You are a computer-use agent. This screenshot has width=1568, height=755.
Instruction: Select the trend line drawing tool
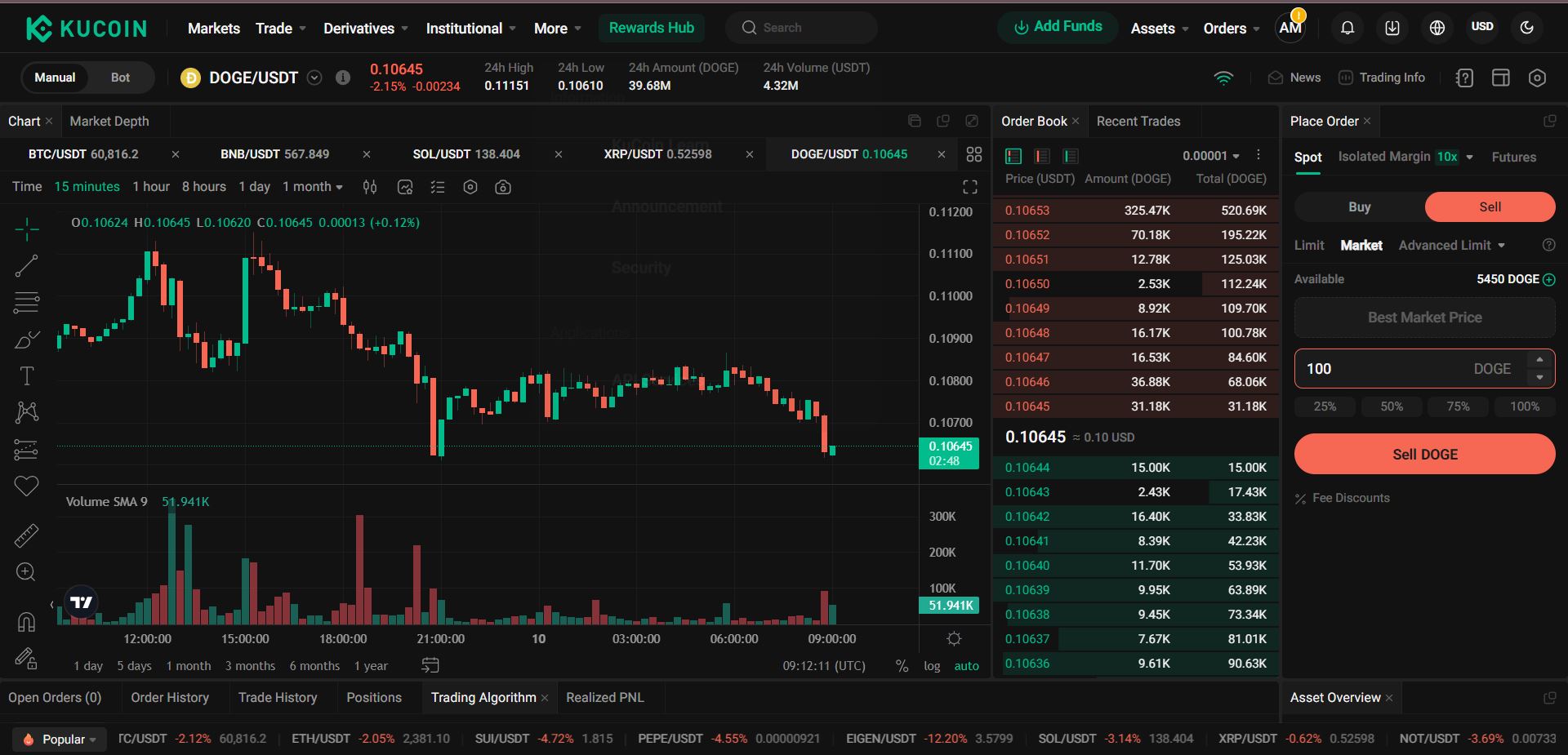pyautogui.click(x=26, y=266)
